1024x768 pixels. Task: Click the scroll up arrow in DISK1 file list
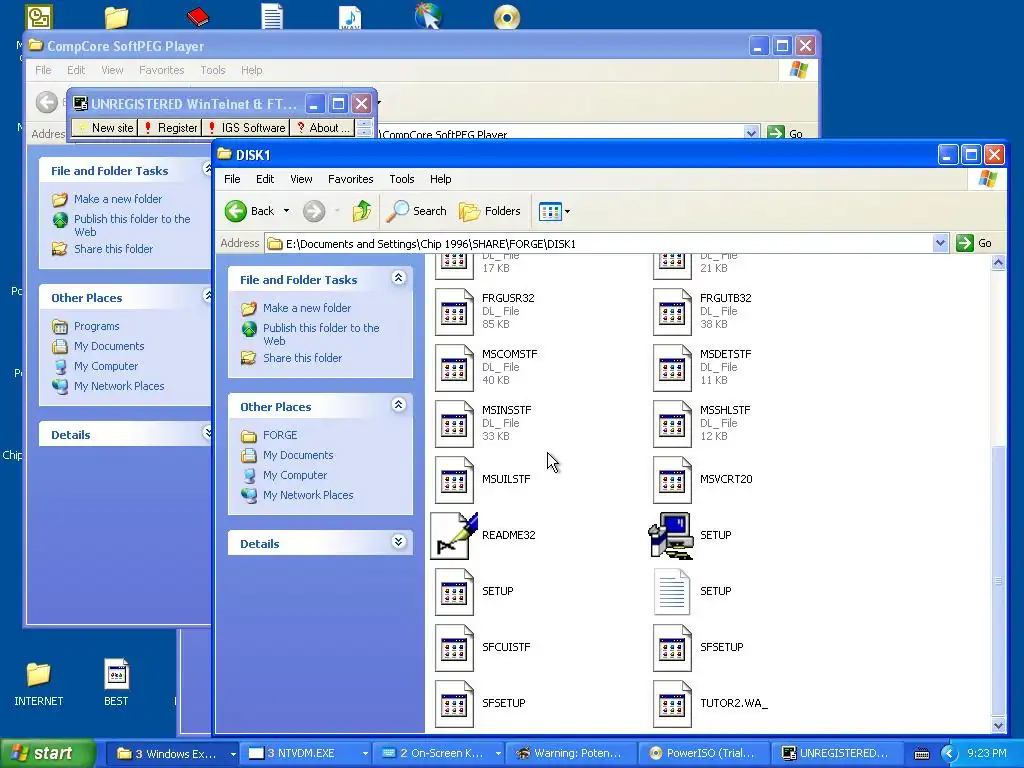click(x=998, y=263)
